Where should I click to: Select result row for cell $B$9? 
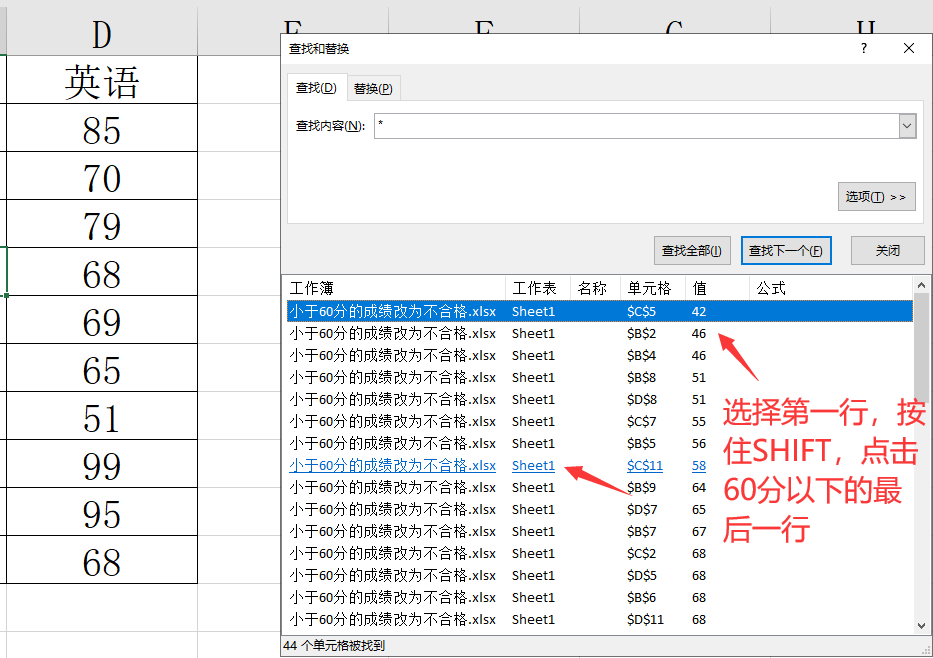pyautogui.click(x=599, y=487)
